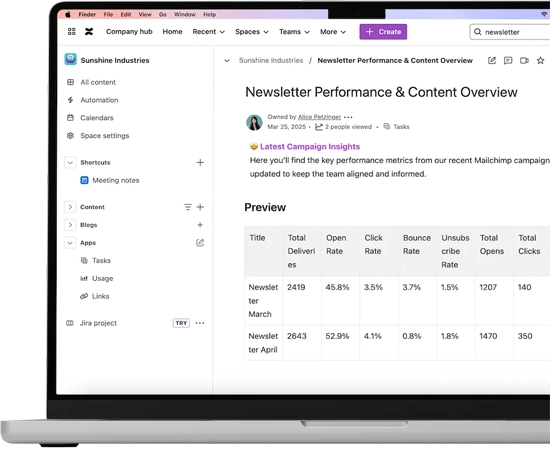This screenshot has height=454, width=550.
Task: Click the Content filter icon
Action: 188,207
